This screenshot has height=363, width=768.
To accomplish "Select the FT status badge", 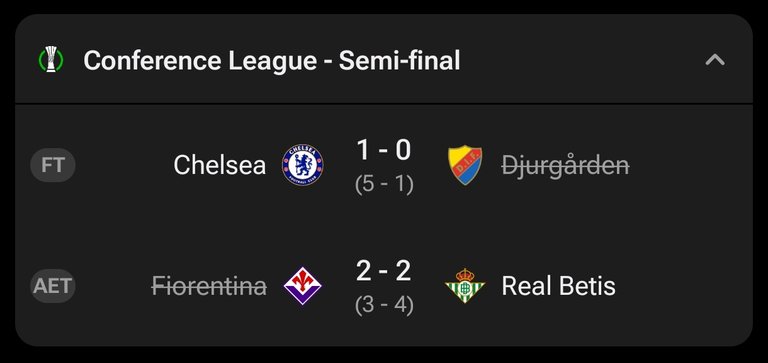I will (x=53, y=165).
